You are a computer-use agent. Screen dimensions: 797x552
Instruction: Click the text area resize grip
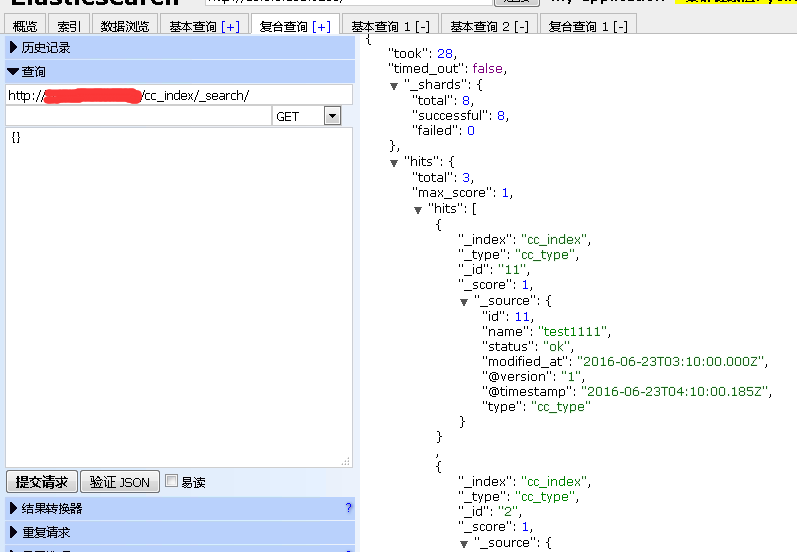[x=346, y=461]
